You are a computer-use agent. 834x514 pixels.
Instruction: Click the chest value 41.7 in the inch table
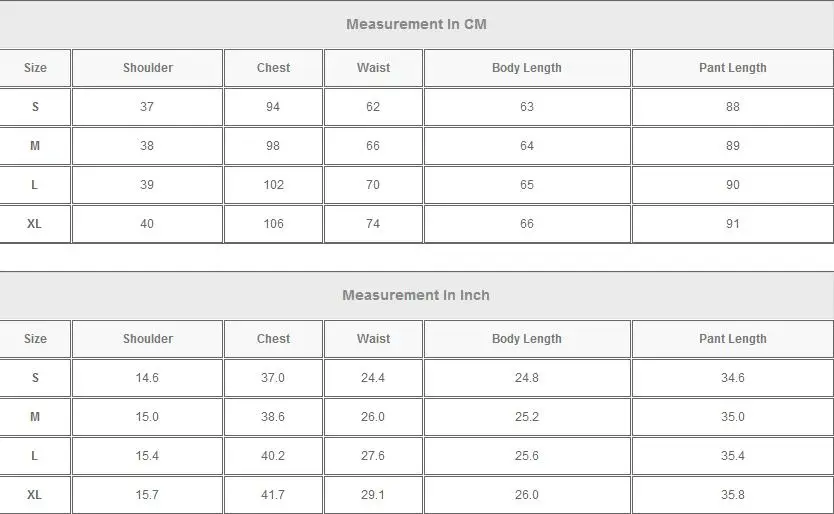[x=273, y=495]
